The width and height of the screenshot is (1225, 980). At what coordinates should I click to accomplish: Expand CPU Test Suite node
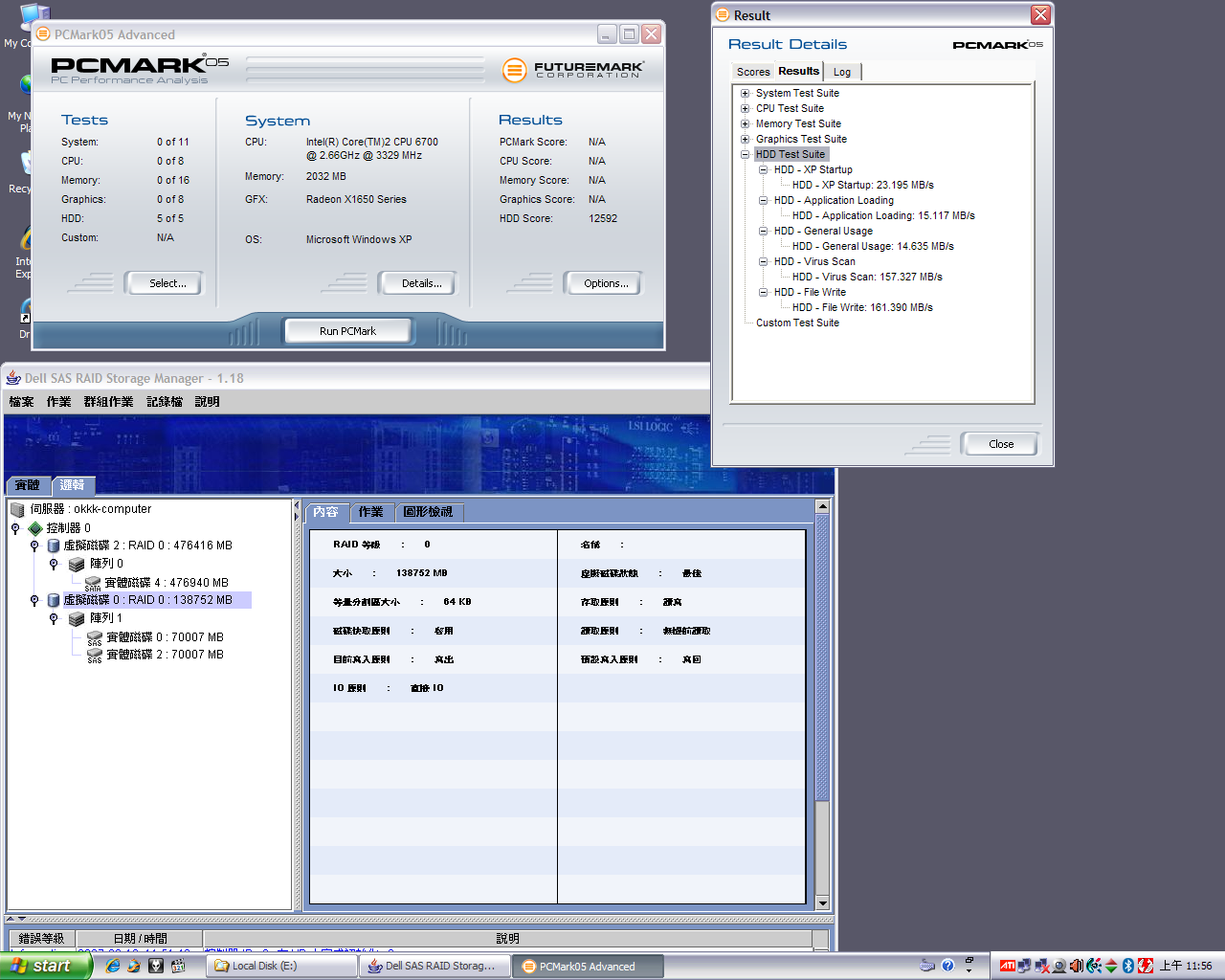pos(745,109)
